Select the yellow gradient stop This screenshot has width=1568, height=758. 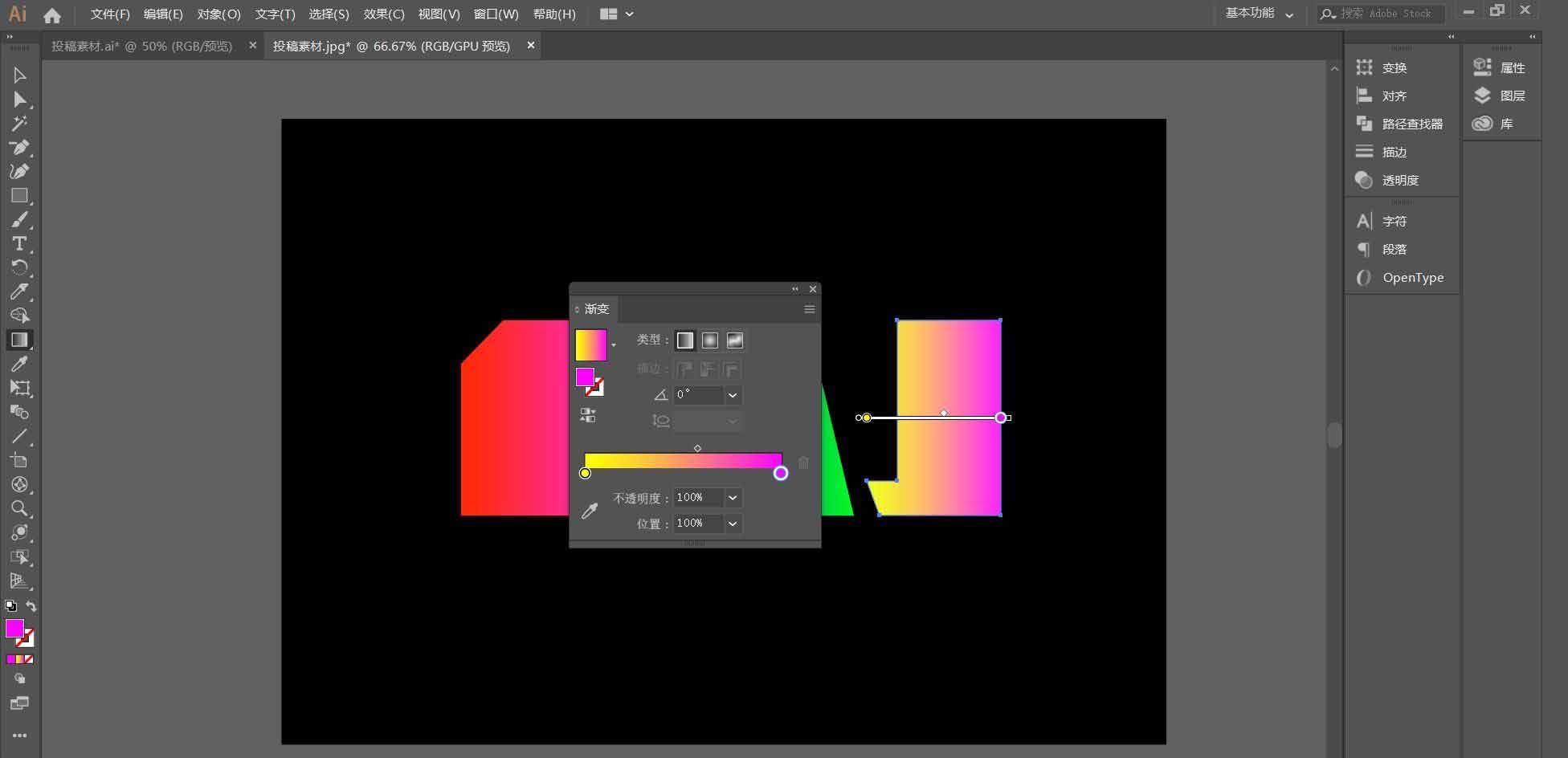585,473
